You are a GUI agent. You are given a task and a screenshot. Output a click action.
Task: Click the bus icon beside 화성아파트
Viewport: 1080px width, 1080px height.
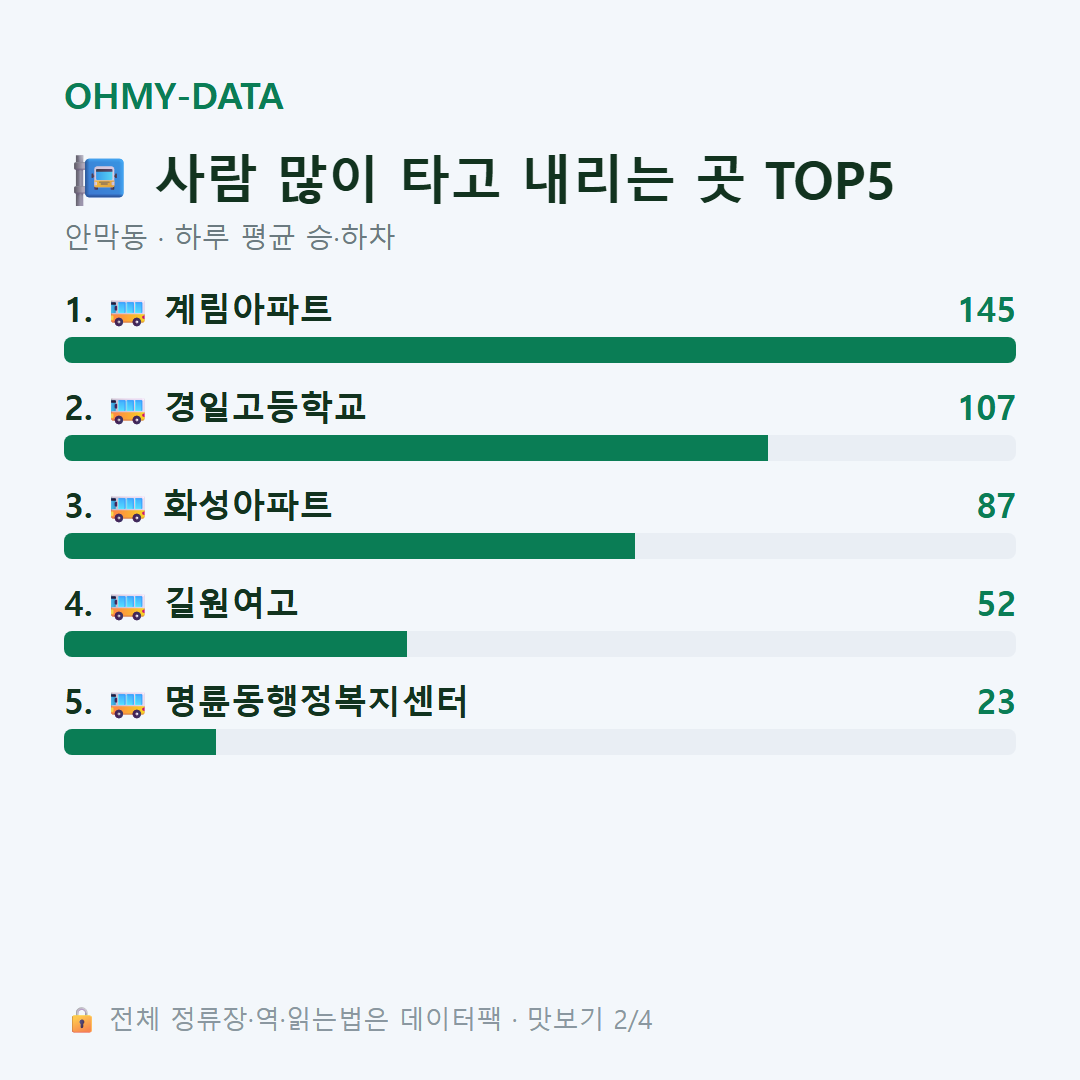point(128,508)
